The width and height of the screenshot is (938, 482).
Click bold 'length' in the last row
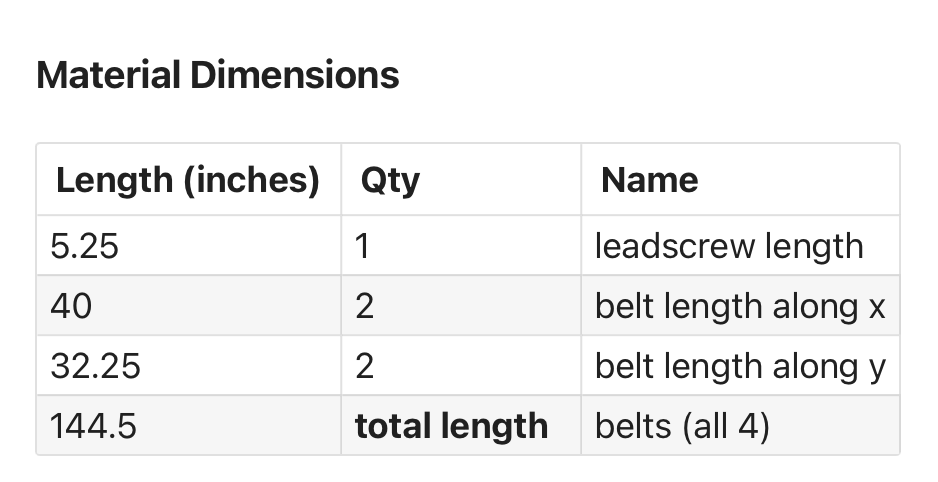pyautogui.click(x=498, y=427)
